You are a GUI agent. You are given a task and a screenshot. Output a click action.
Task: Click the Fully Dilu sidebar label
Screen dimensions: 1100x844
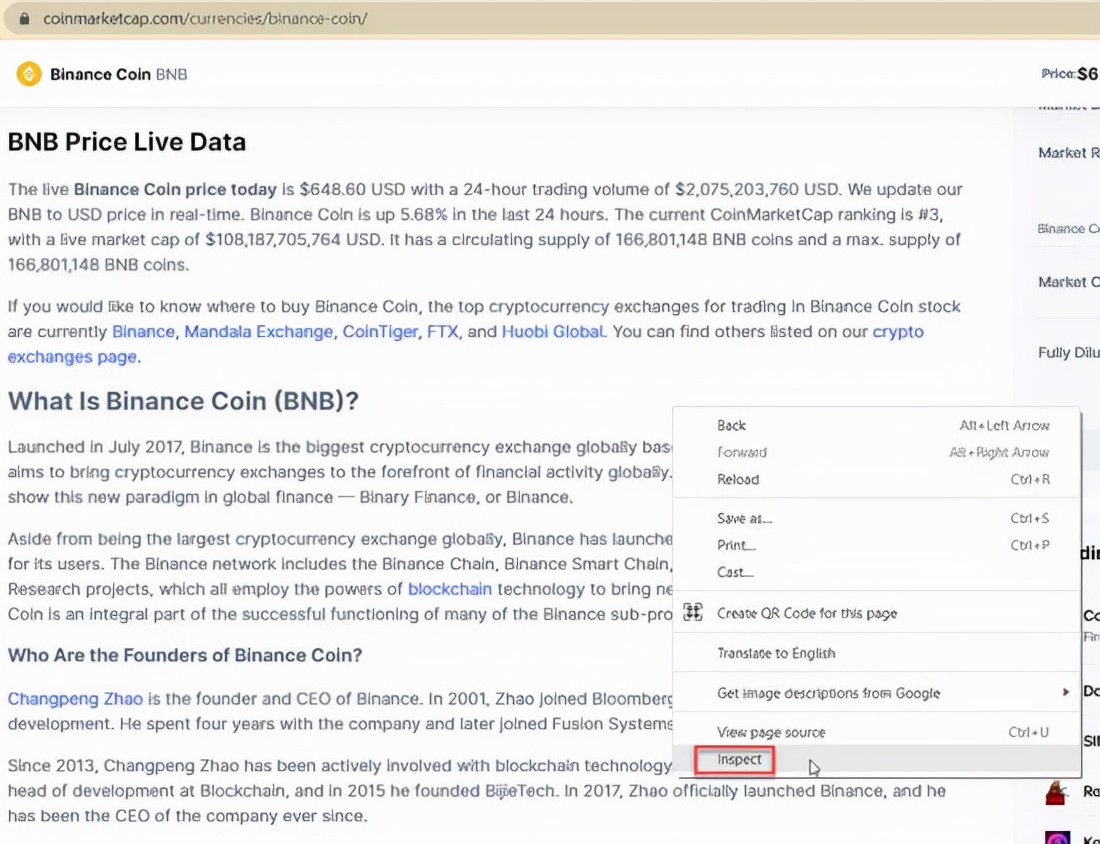click(x=1068, y=352)
